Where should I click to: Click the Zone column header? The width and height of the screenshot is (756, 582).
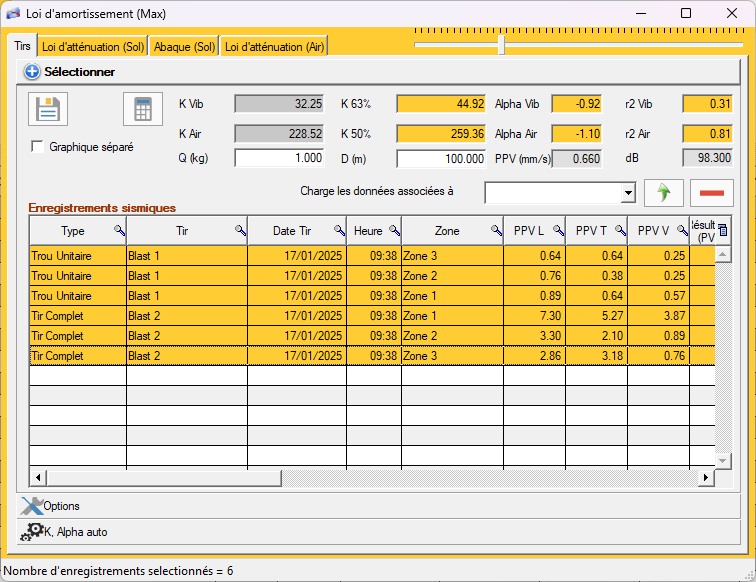(x=453, y=230)
